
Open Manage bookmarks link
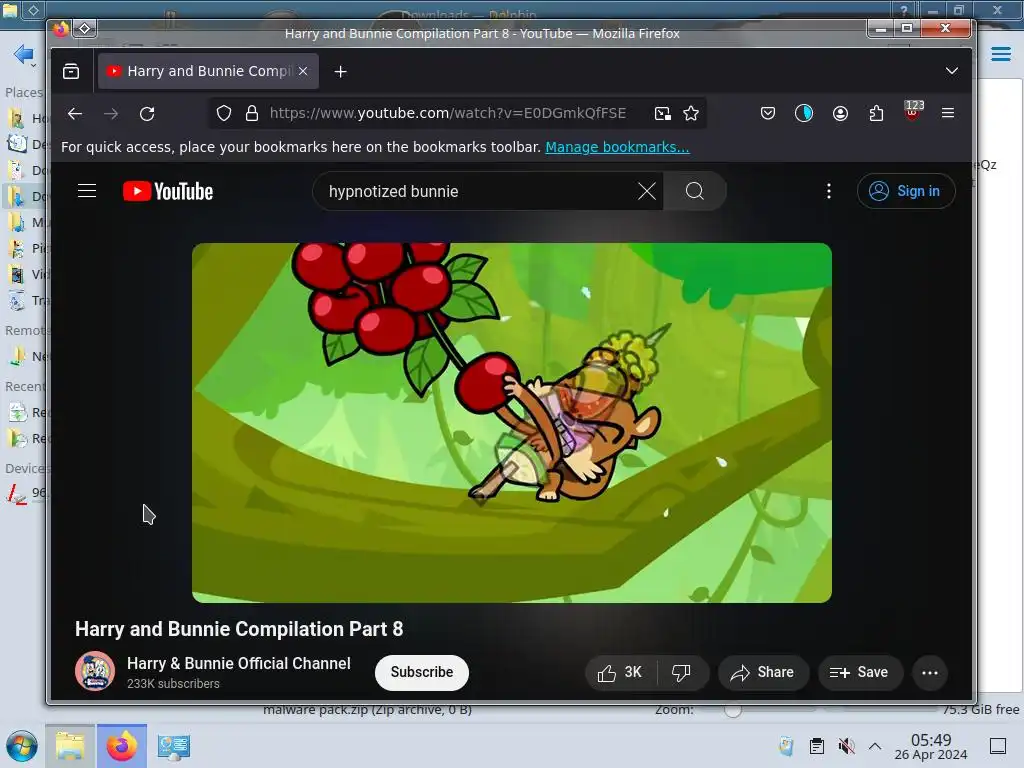point(617,147)
